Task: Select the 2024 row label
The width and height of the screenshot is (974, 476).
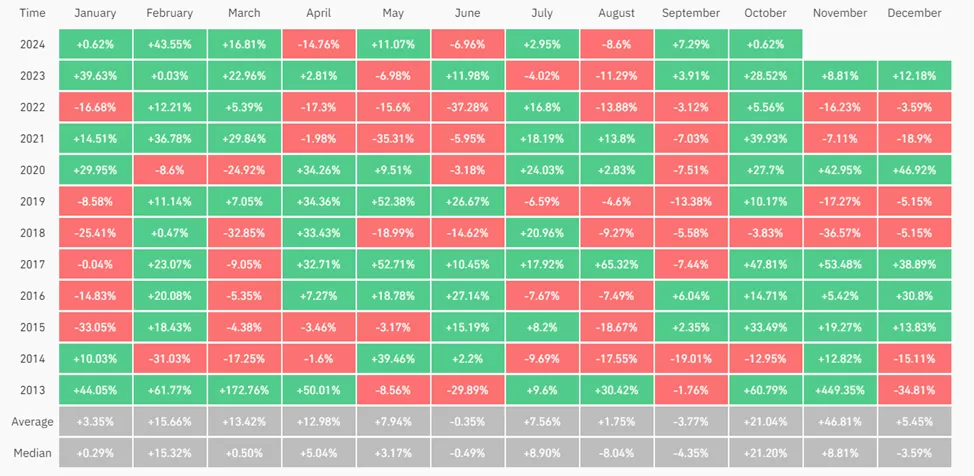Action: [x=30, y=44]
